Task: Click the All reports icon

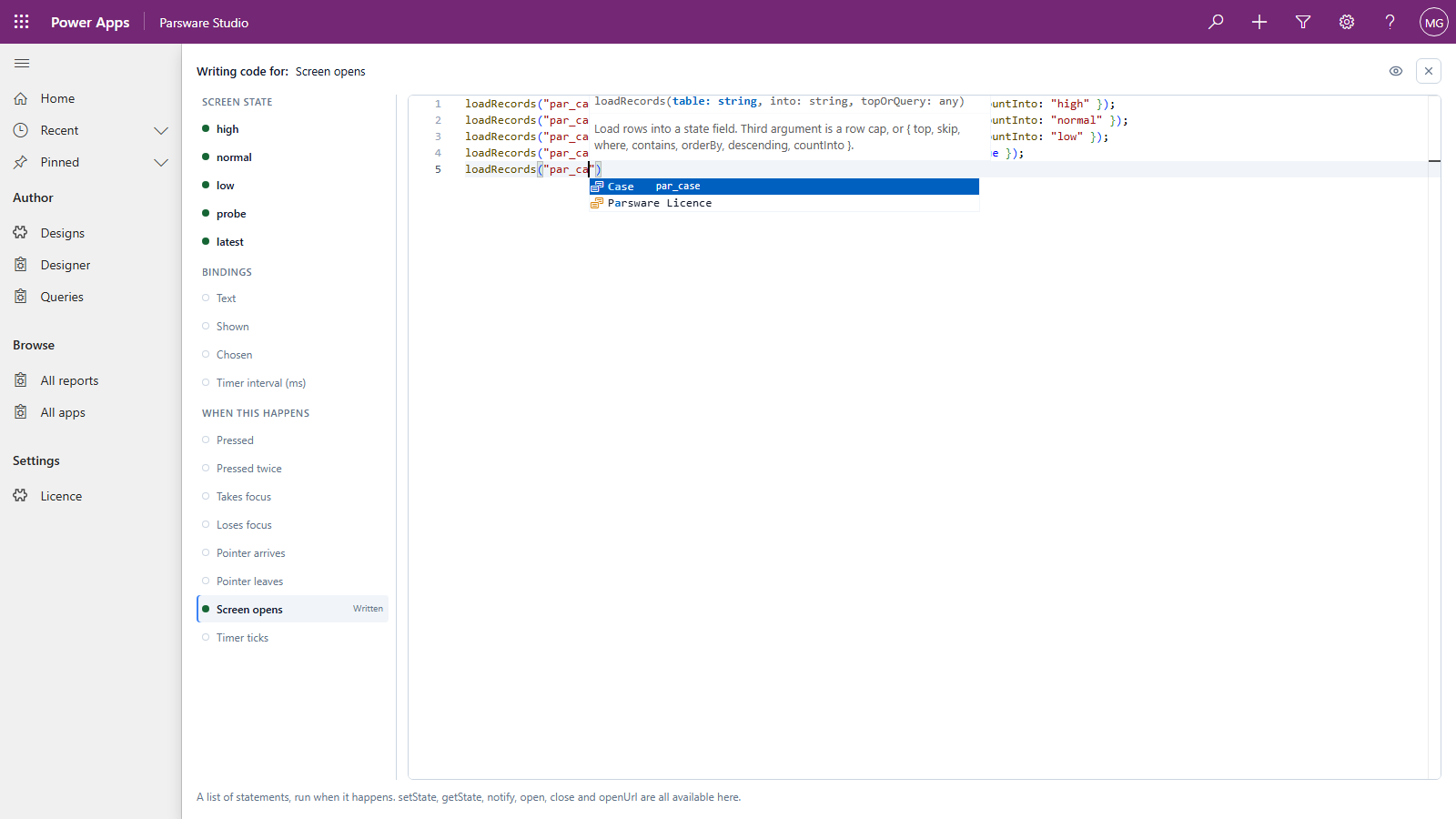Action: [x=21, y=380]
